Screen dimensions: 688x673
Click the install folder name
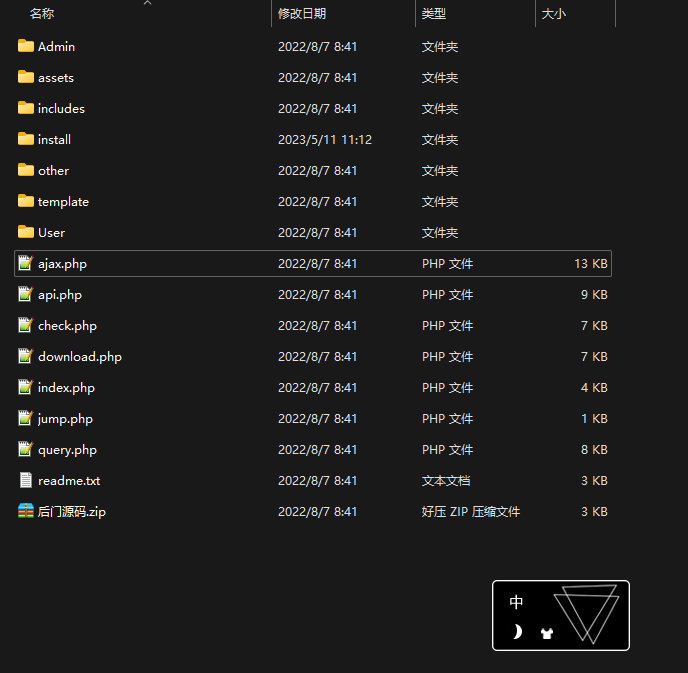(54, 140)
